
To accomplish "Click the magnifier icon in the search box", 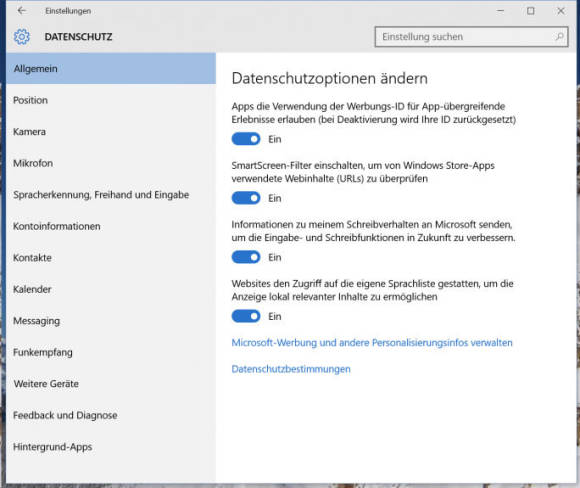I will (559, 37).
